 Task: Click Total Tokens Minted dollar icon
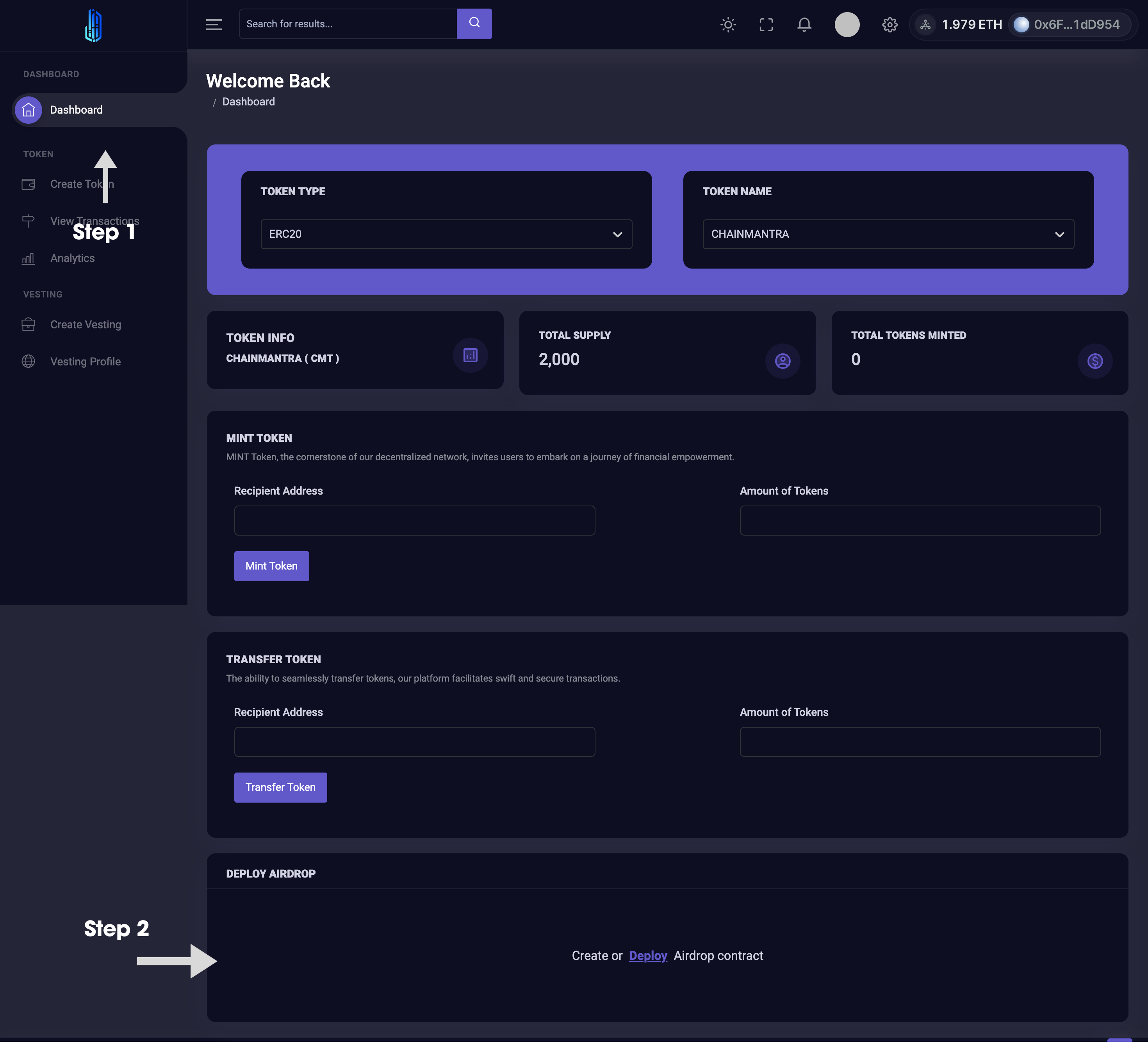(x=1095, y=361)
